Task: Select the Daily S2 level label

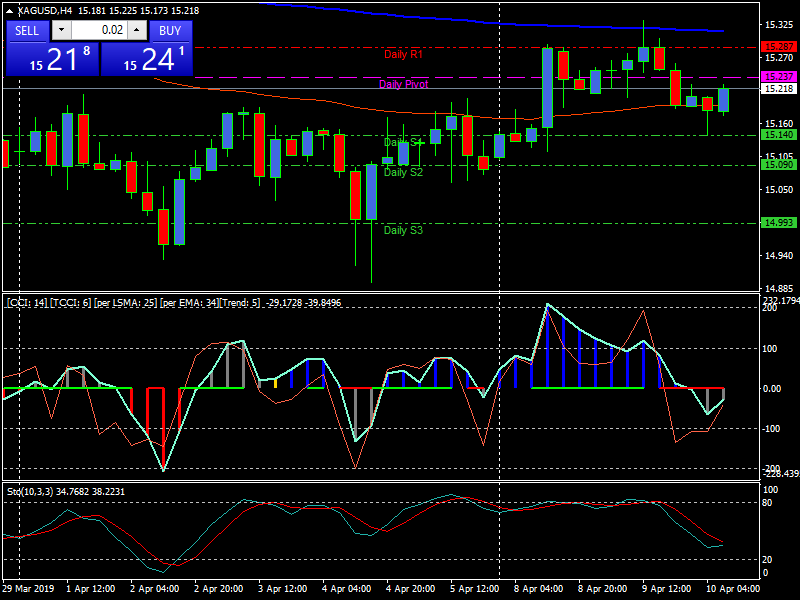Action: coord(403,172)
